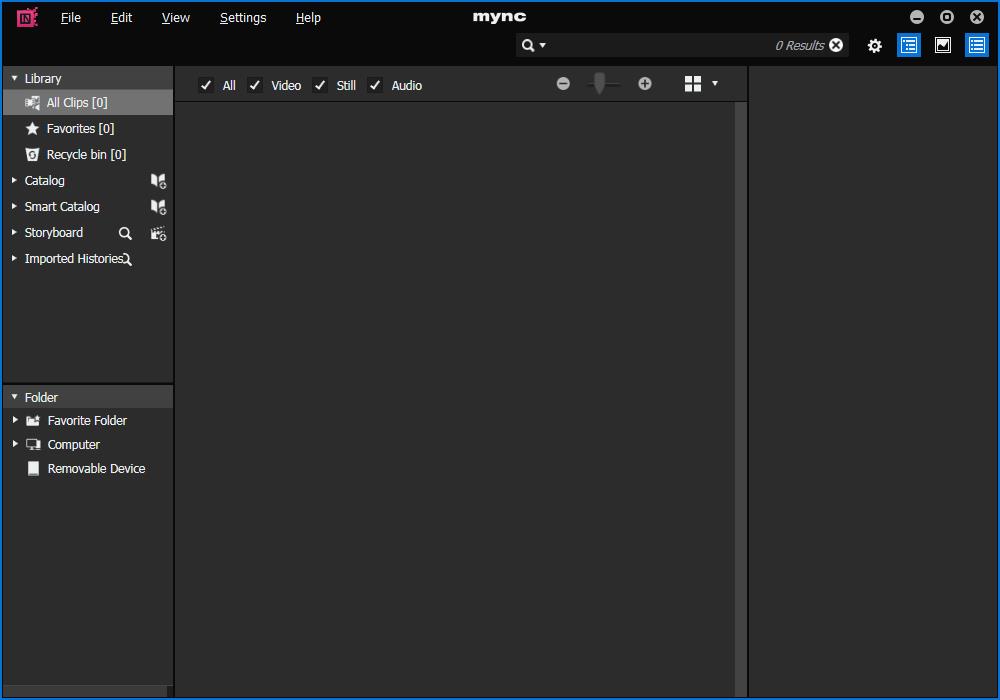
Task: Click the sidebar horizontal scrollbar
Action: [x=85, y=691]
